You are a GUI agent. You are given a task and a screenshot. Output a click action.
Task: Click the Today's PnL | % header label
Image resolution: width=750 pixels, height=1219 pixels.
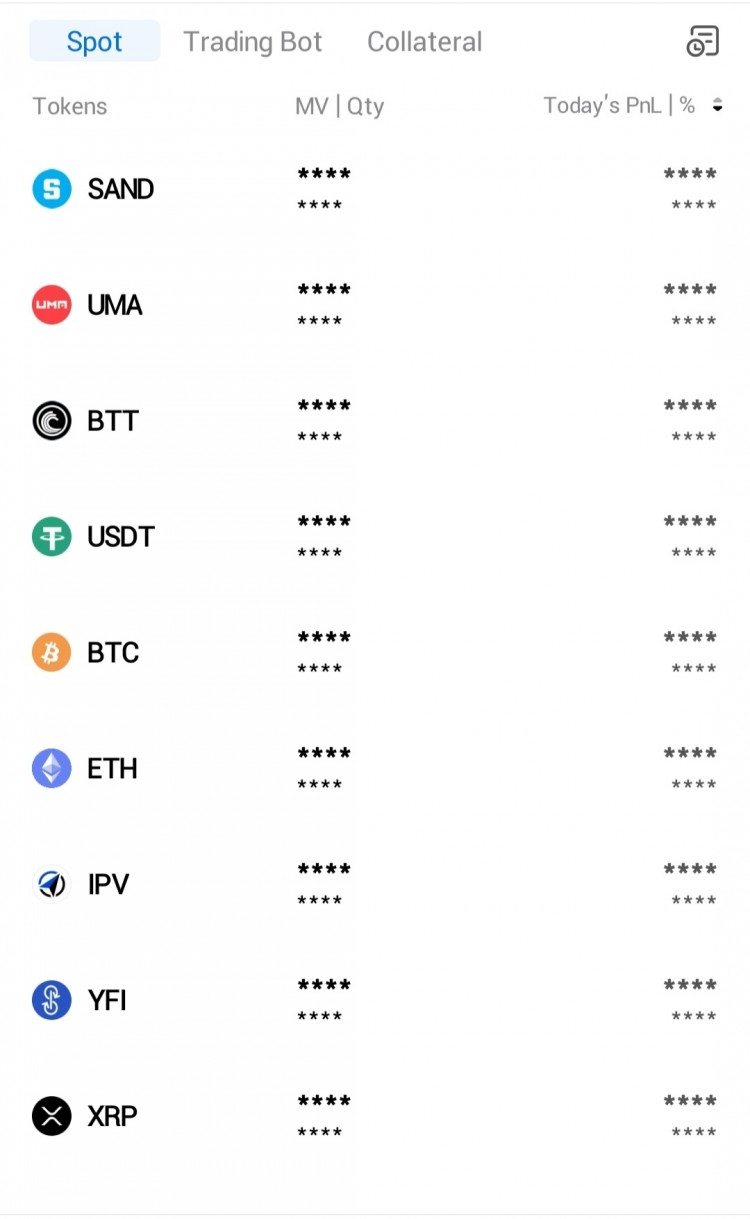point(618,106)
